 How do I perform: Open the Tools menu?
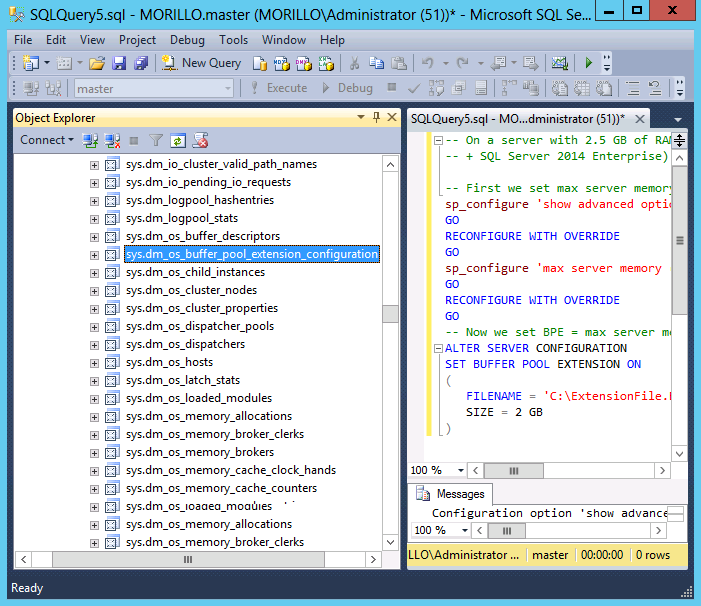233,40
